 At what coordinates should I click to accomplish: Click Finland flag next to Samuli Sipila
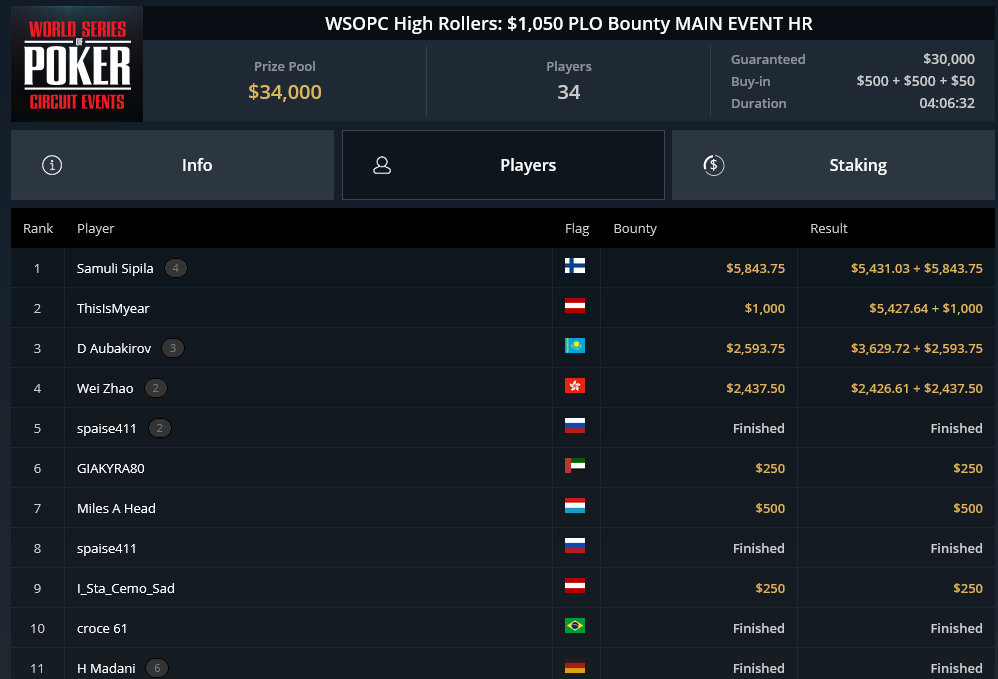[575, 266]
